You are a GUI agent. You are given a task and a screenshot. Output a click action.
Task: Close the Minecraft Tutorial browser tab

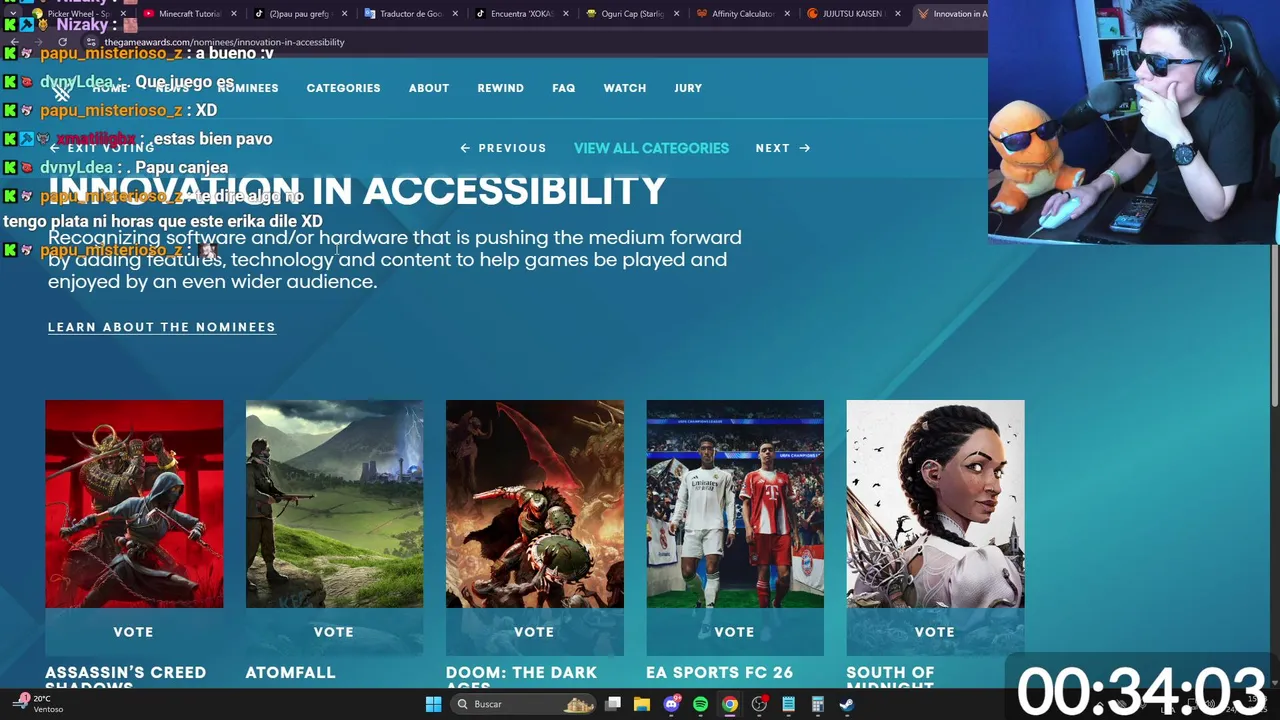pyautogui.click(x=234, y=14)
